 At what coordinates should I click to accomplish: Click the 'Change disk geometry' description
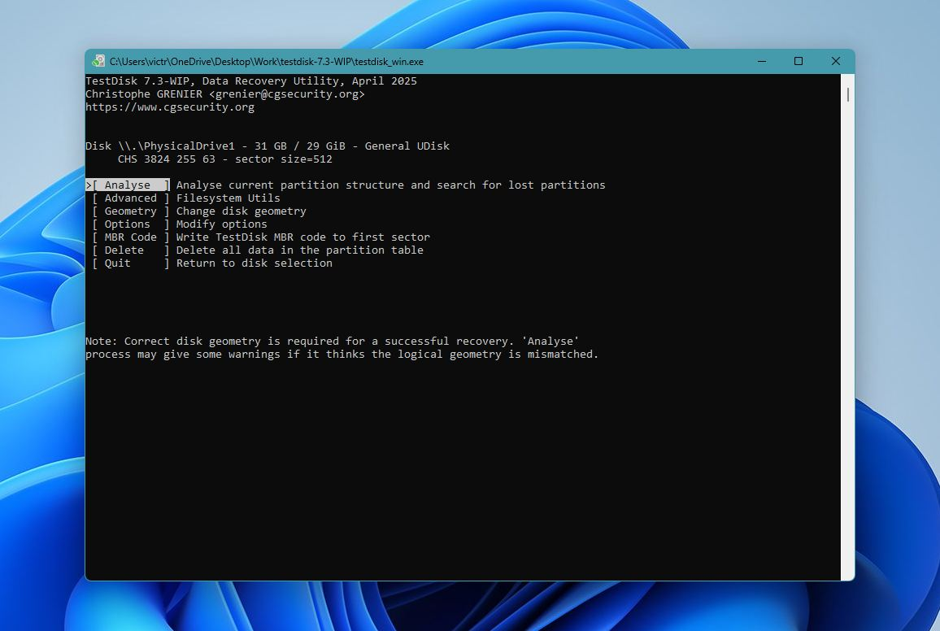click(241, 211)
